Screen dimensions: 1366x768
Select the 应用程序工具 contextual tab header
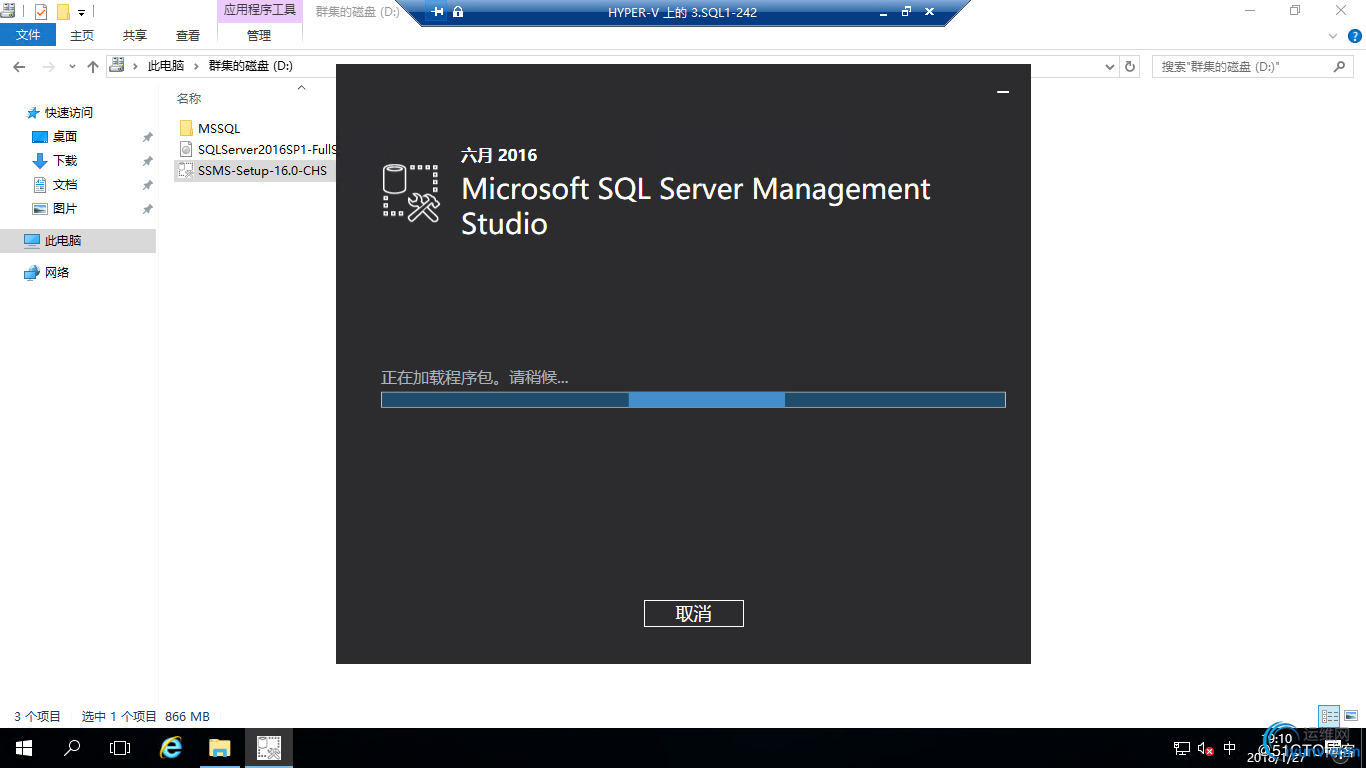tap(259, 10)
